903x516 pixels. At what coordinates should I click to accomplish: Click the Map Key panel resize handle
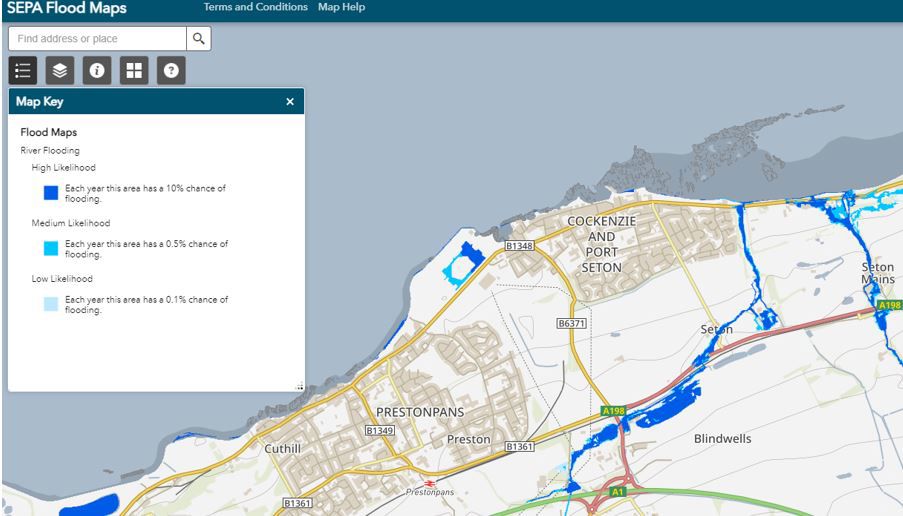tap(298, 386)
